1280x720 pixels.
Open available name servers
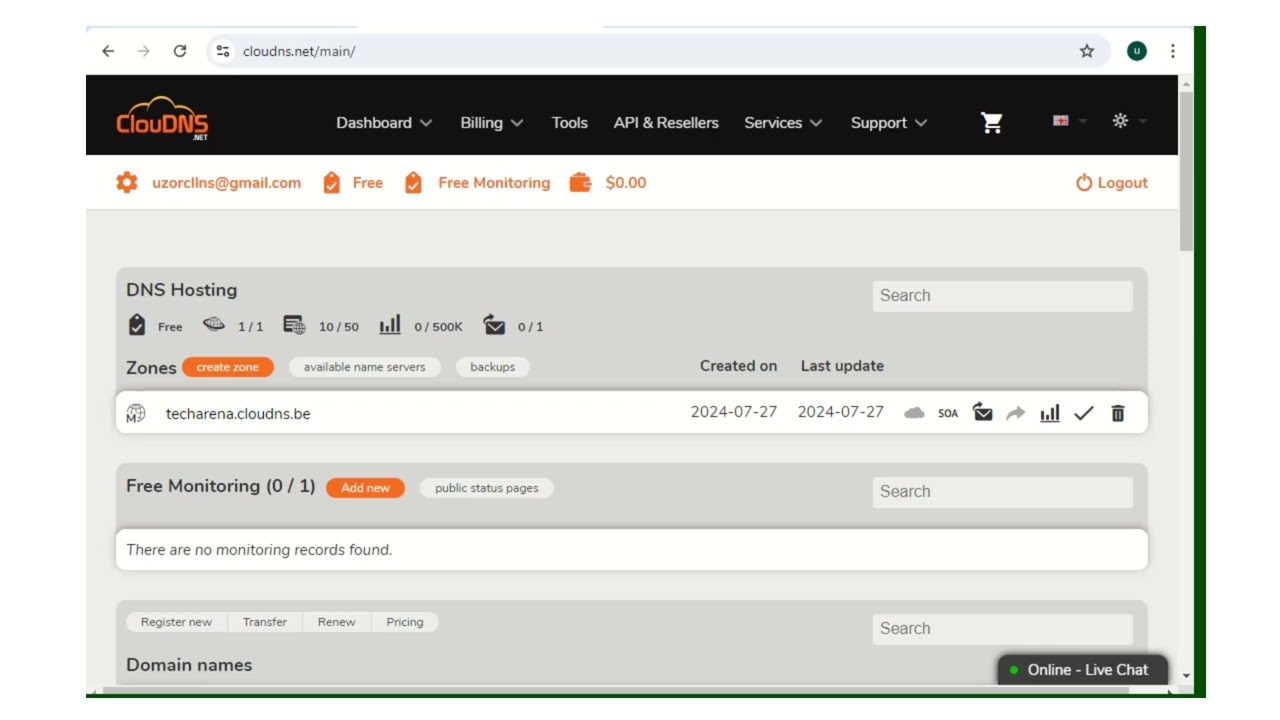(x=365, y=367)
